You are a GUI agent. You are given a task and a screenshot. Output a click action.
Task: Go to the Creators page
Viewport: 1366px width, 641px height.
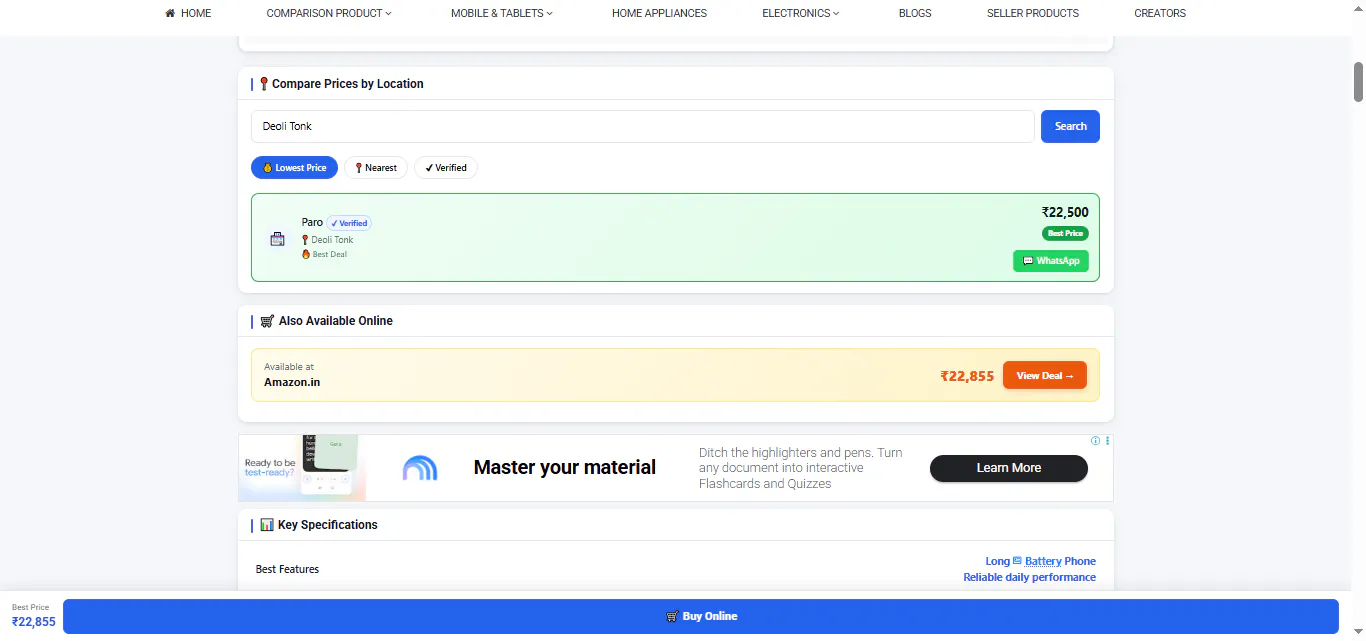(1160, 13)
